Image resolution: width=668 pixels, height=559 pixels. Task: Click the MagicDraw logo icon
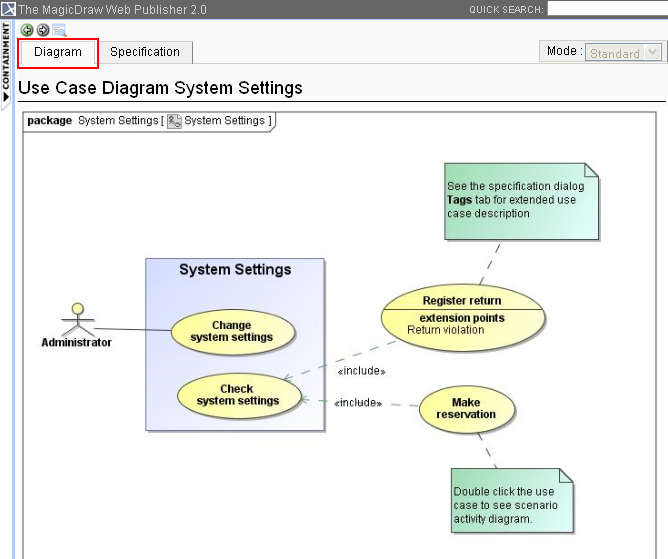click(8, 8)
